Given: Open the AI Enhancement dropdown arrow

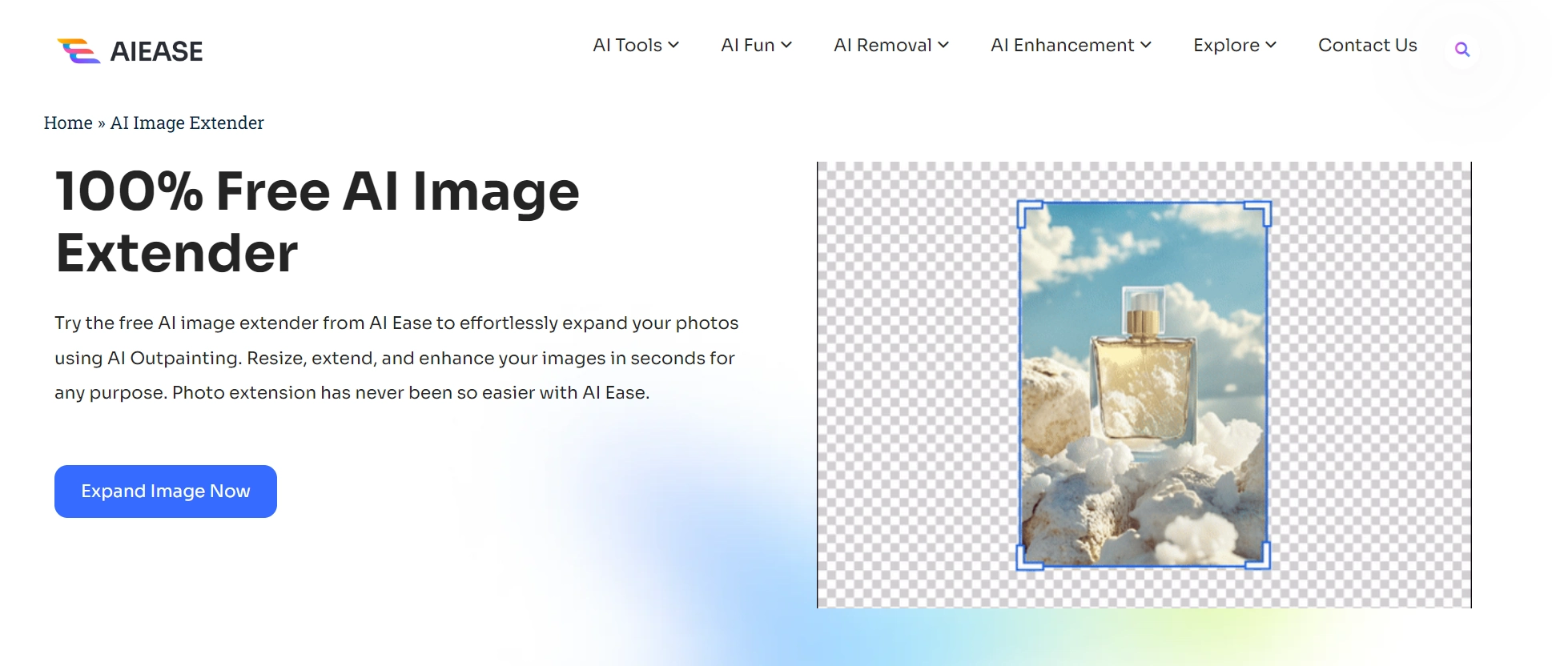Looking at the screenshot, I should tap(1146, 46).
